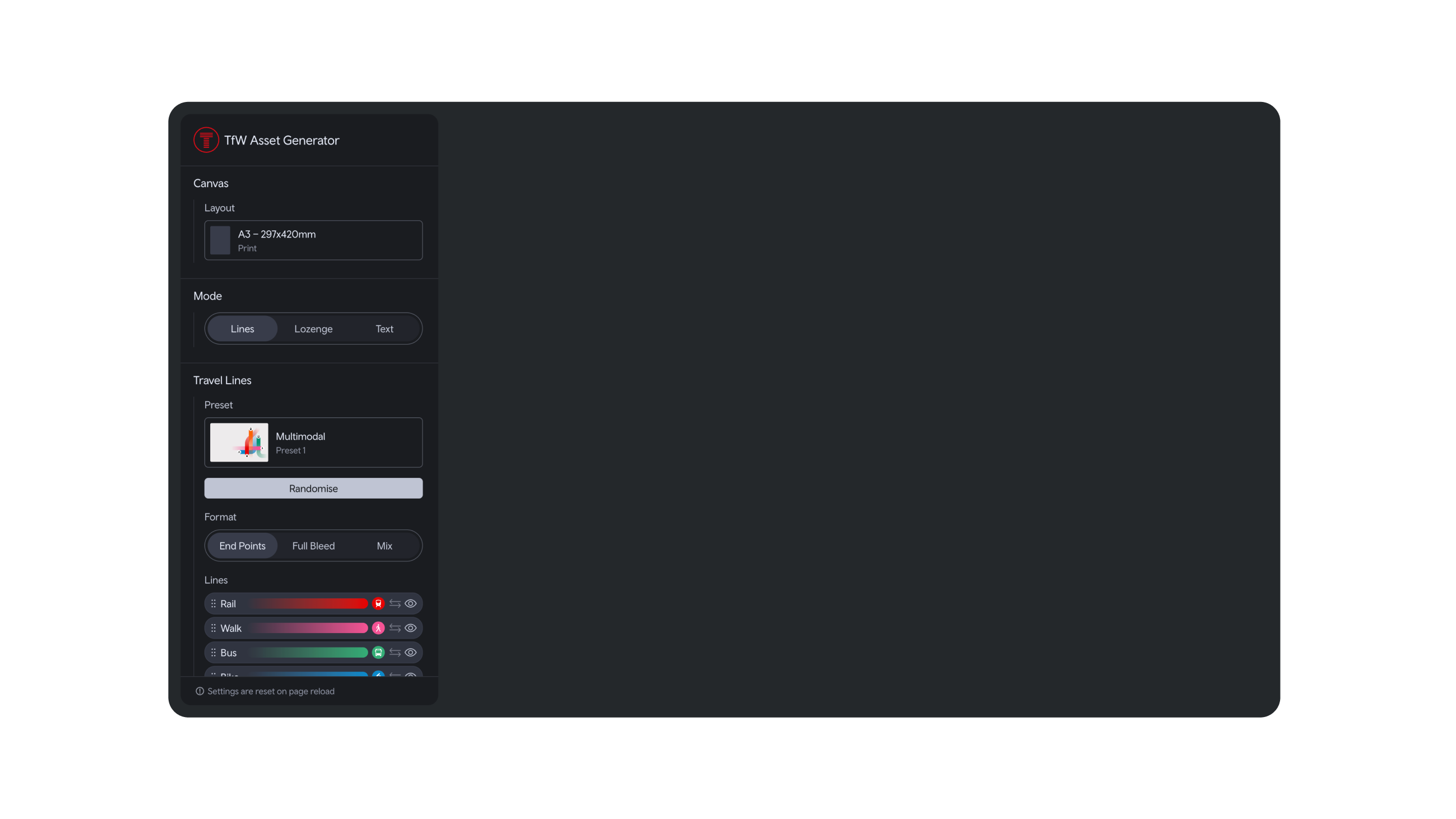Click the Multimodal preset thumbnail image
The image size is (1456, 819).
pos(239,442)
